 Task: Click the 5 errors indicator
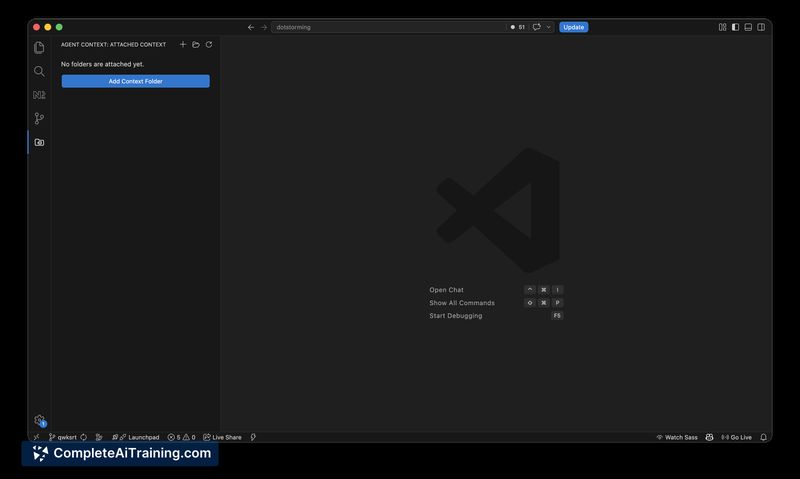pos(174,437)
